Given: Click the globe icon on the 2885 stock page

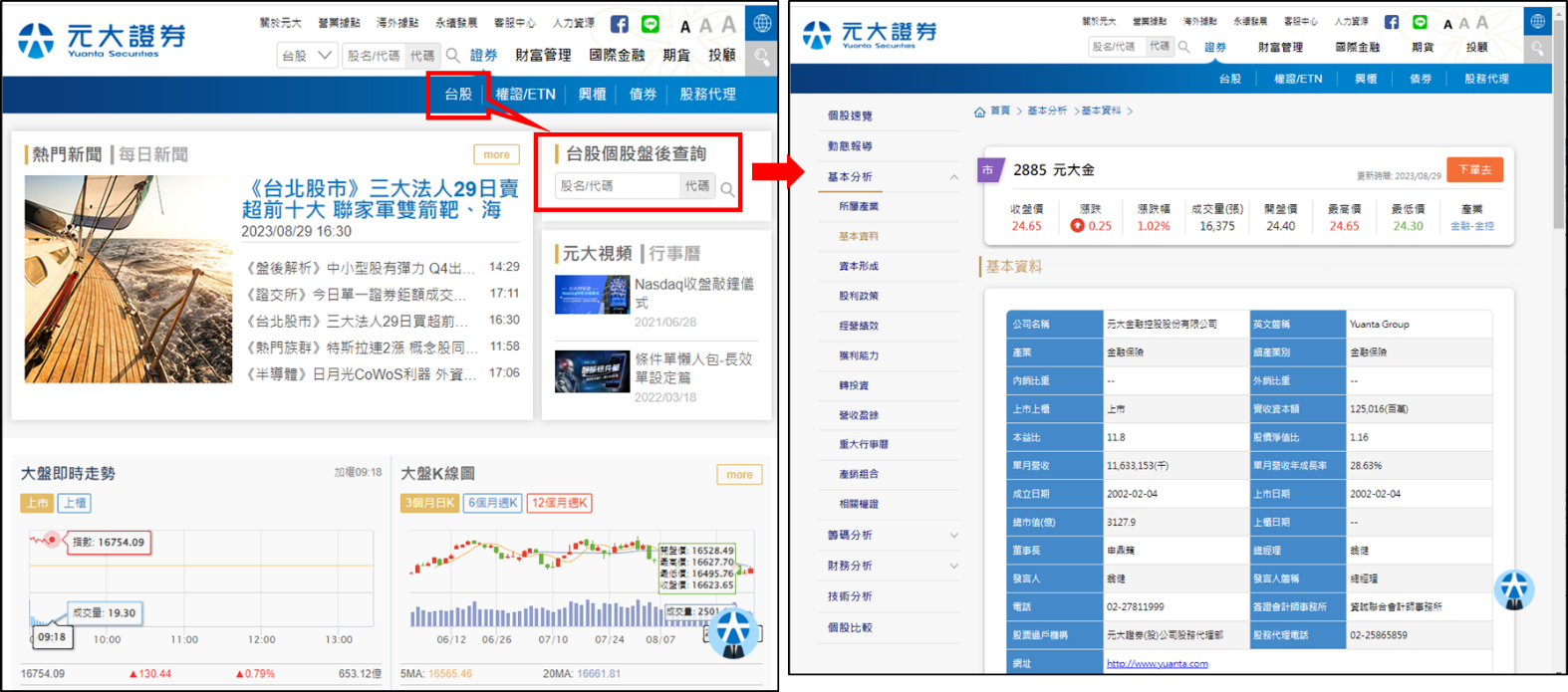Looking at the screenshot, I should point(1538,20).
